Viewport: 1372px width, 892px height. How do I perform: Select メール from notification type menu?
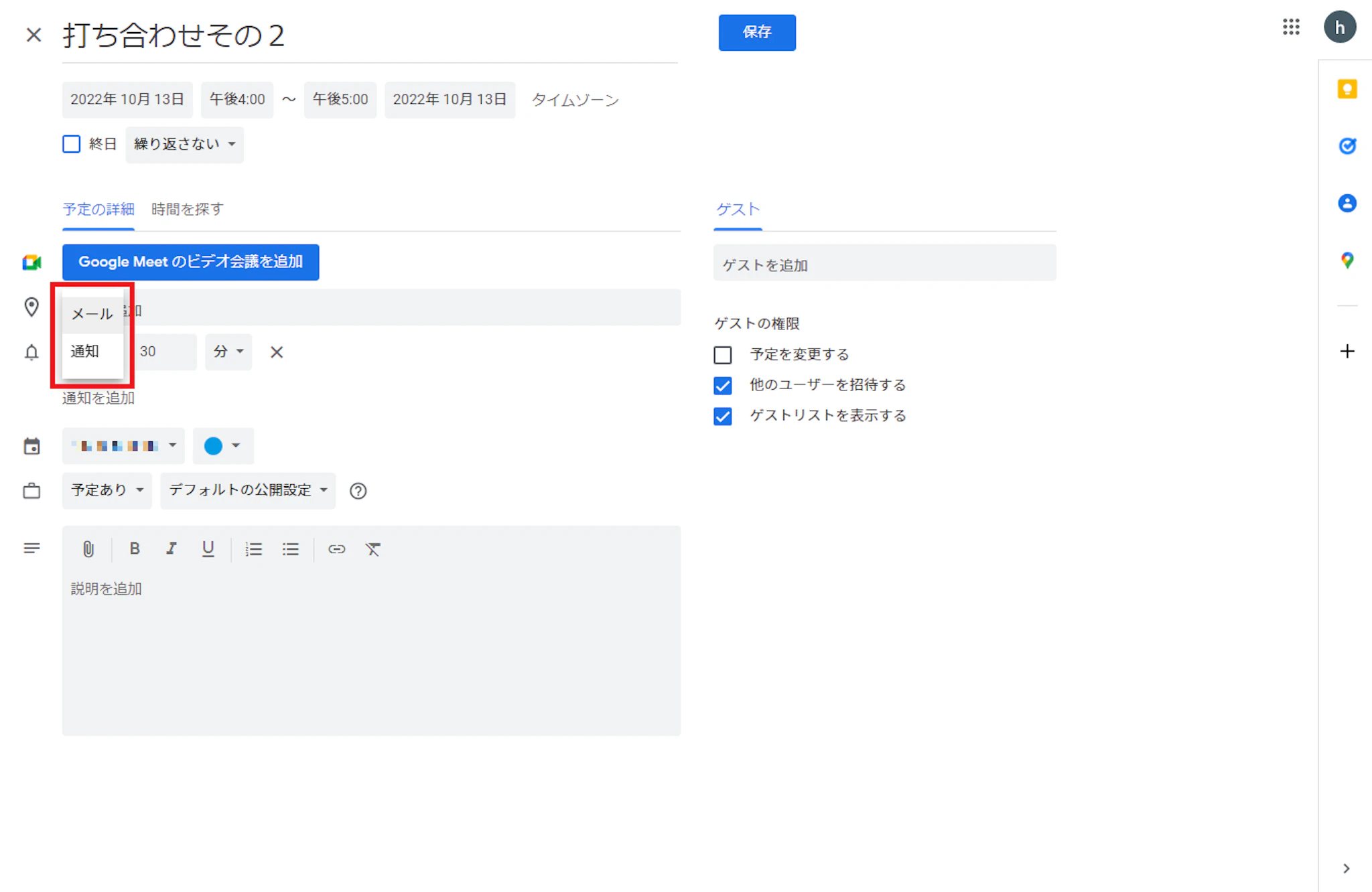pyautogui.click(x=92, y=313)
